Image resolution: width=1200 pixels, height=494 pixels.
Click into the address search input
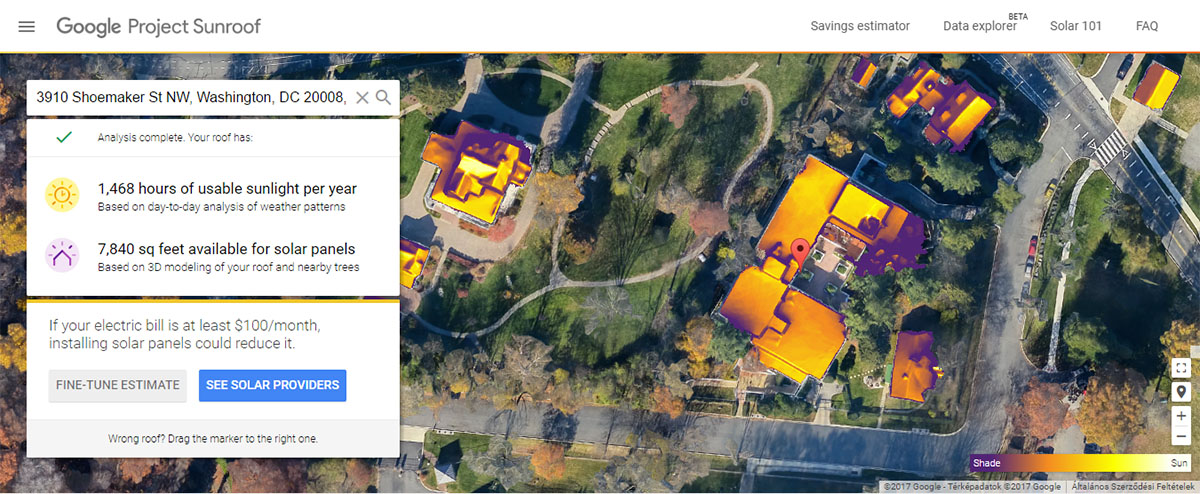point(190,98)
